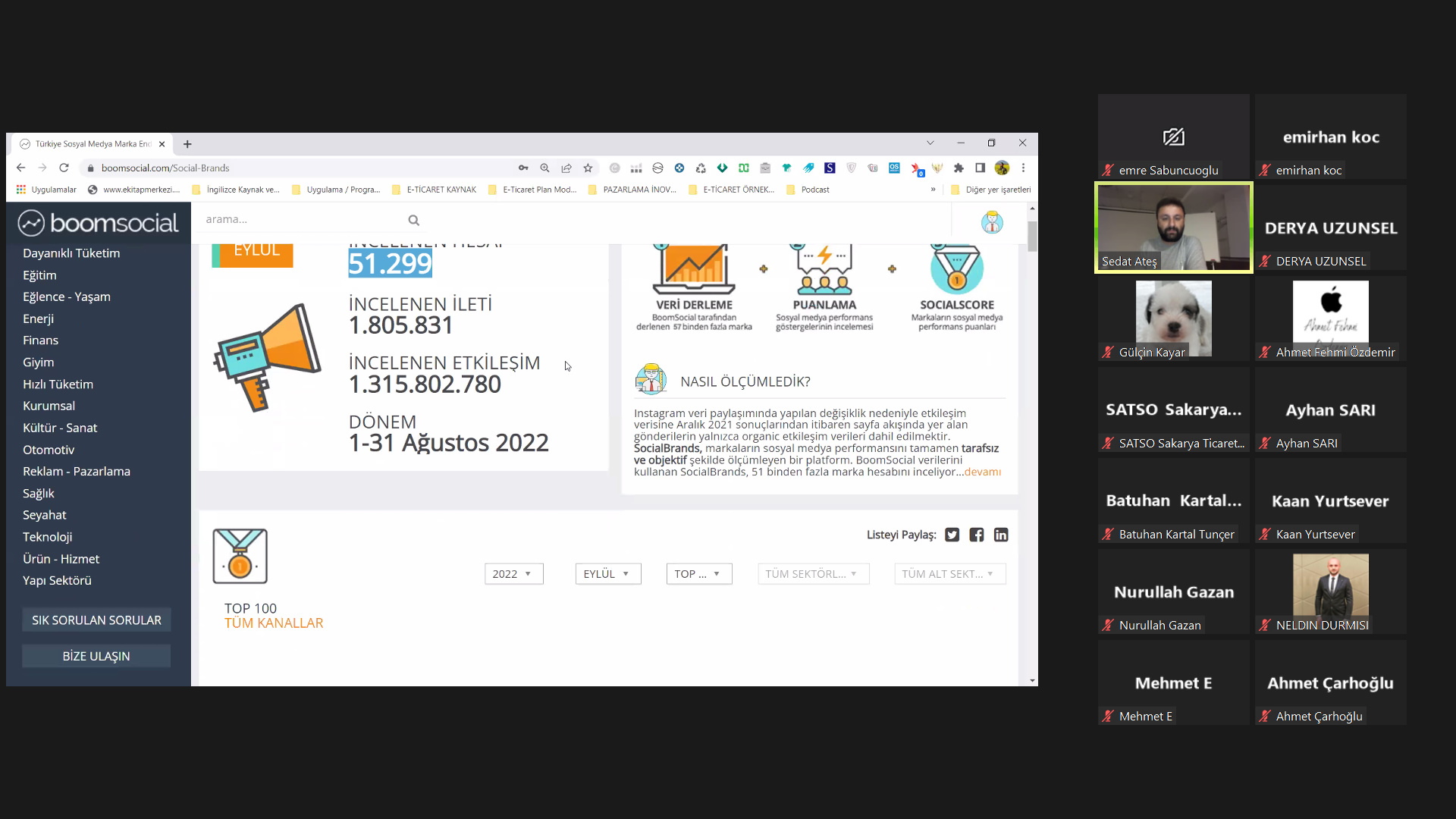Share the list on Facebook
1456x819 pixels.
tap(977, 535)
